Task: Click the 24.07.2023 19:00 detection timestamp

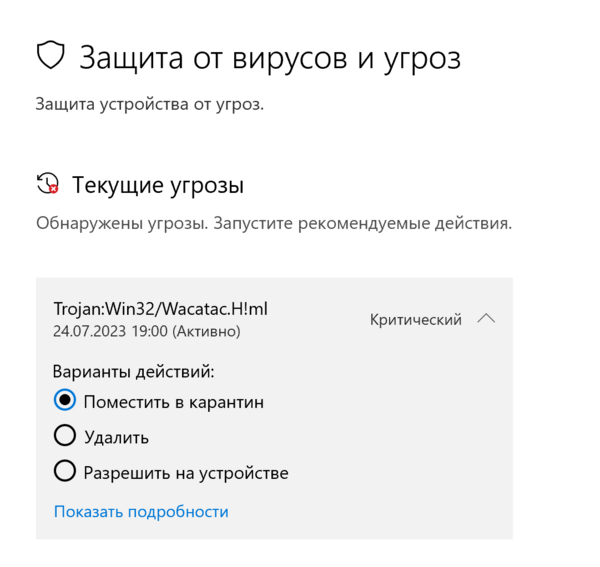Action: coord(110,330)
